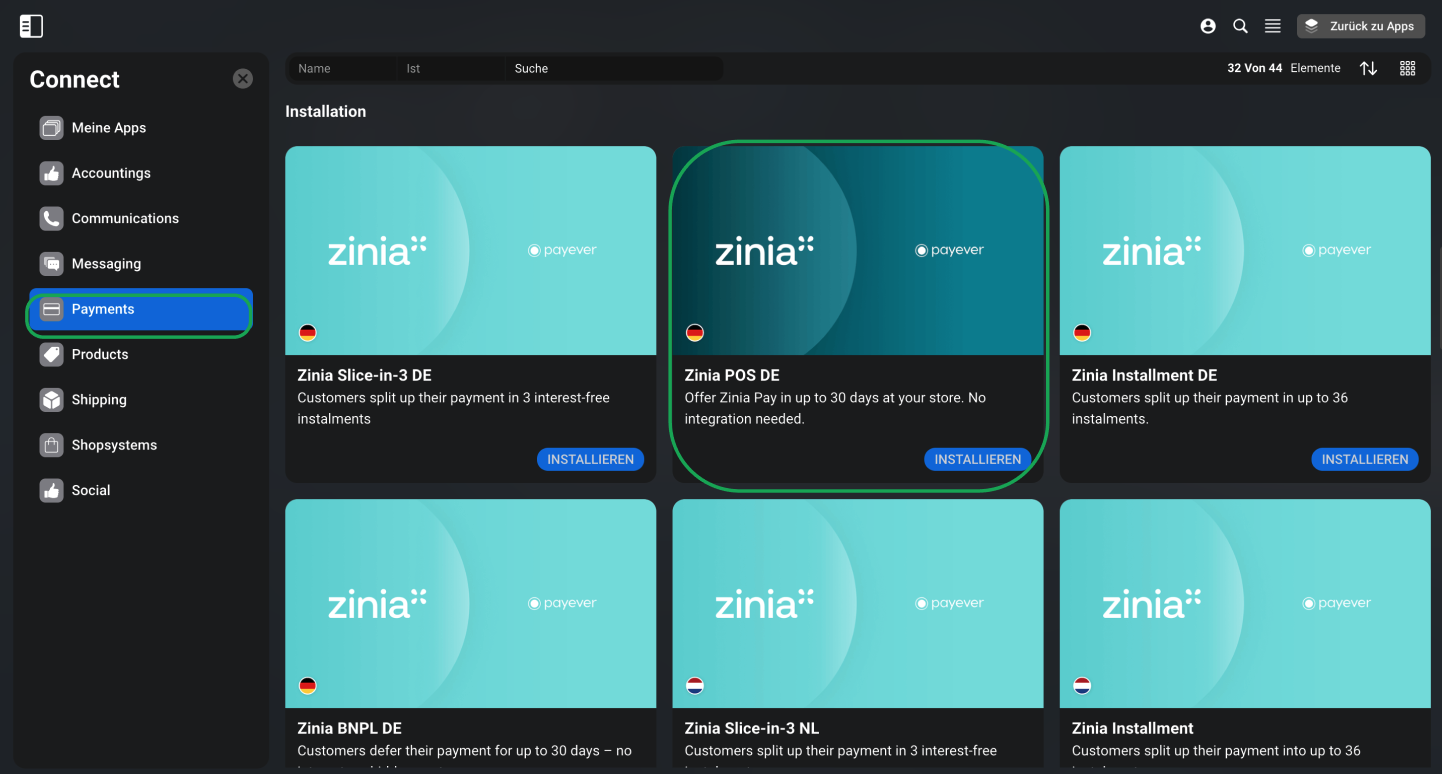The image size is (1442, 774).
Task: Click the Zinia POS DE title
Action: pos(732,376)
